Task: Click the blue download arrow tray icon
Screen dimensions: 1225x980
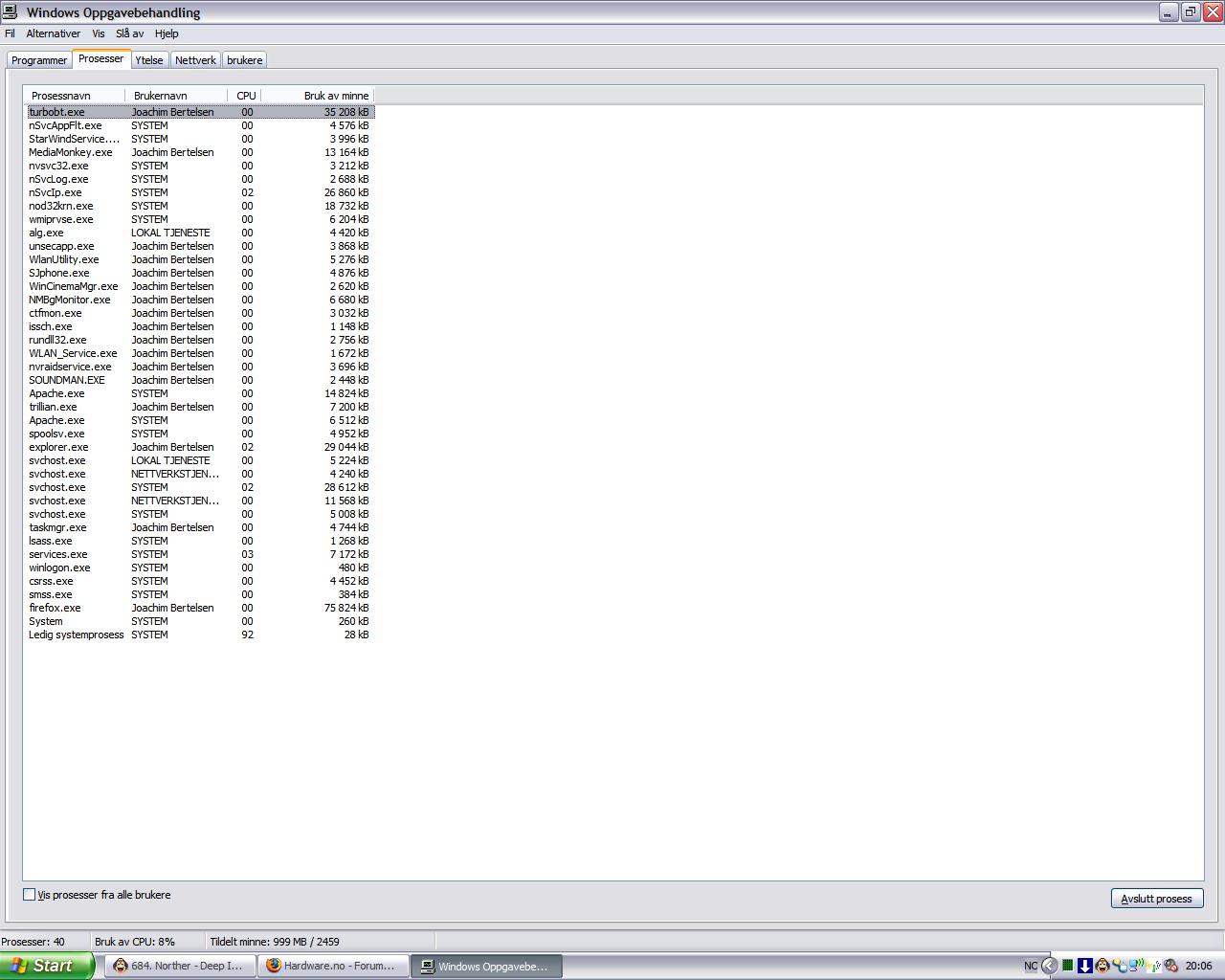Action: pyautogui.click(x=1085, y=966)
